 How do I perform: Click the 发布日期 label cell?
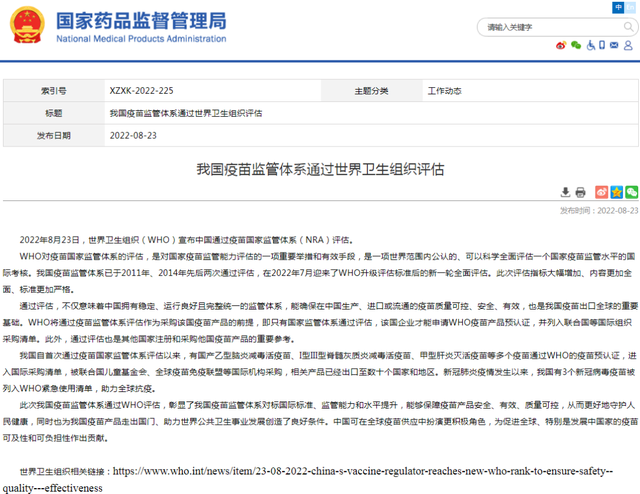tap(54, 136)
